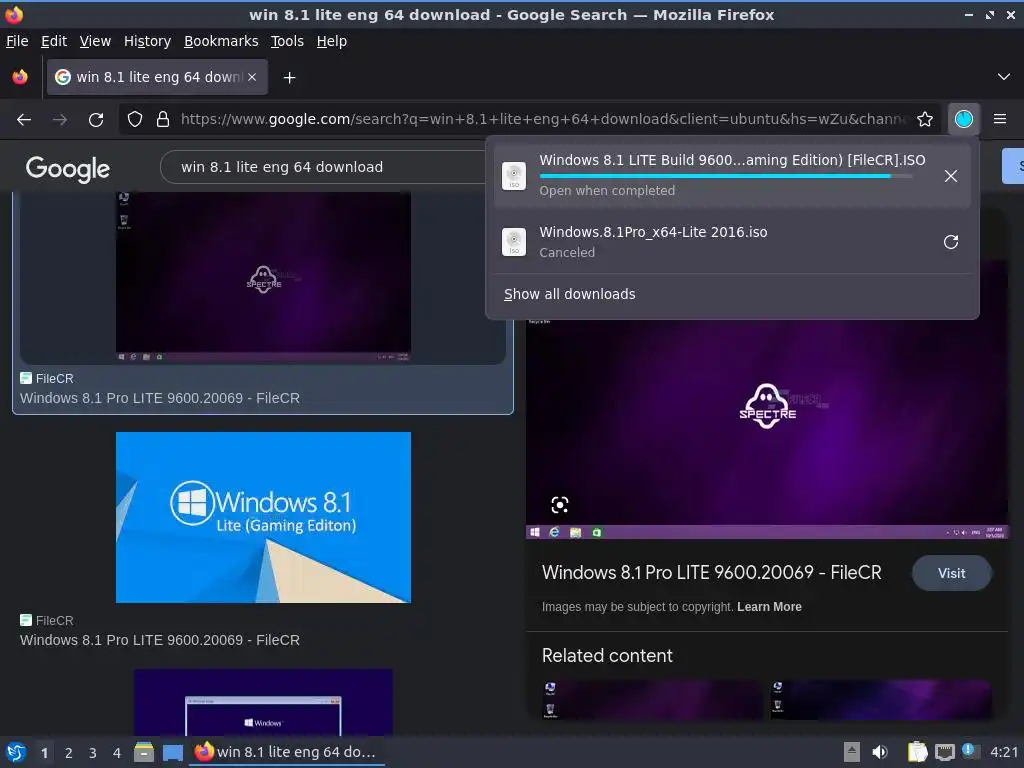Screen dimensions: 1024x768
Task: Open the File menu
Action: pyautogui.click(x=17, y=41)
